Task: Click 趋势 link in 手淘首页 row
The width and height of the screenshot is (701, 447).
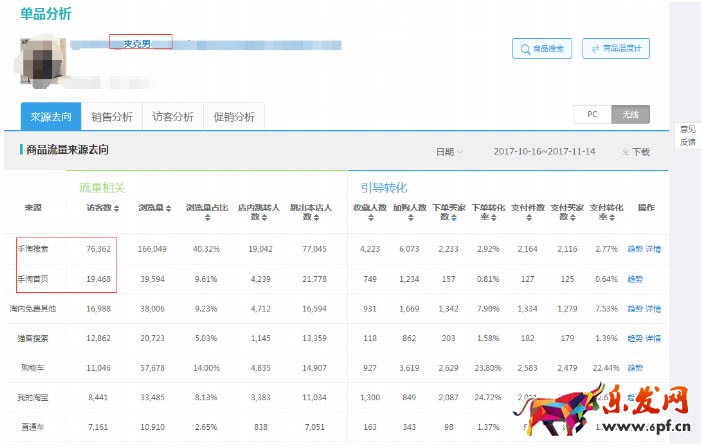Action: pos(635,279)
